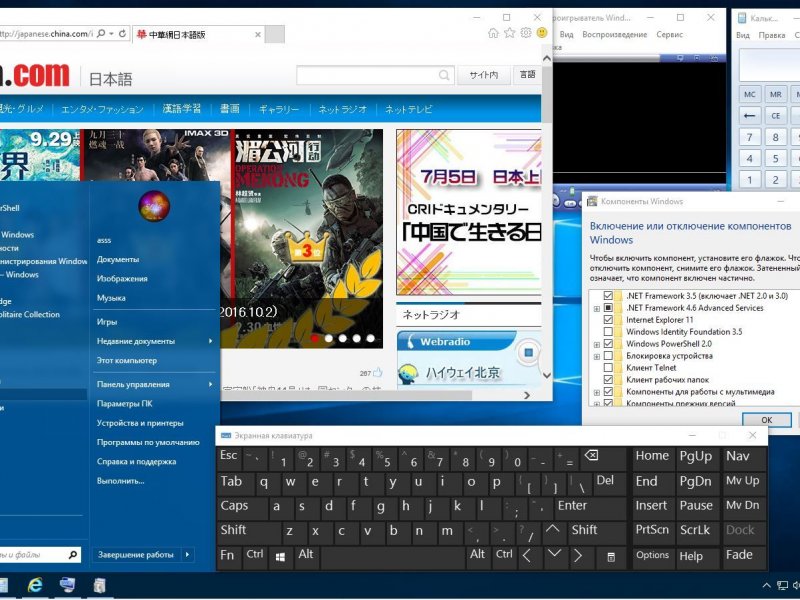Open the ギャラリー navigation tab
Screen dimensions: 800x600
pos(279,109)
